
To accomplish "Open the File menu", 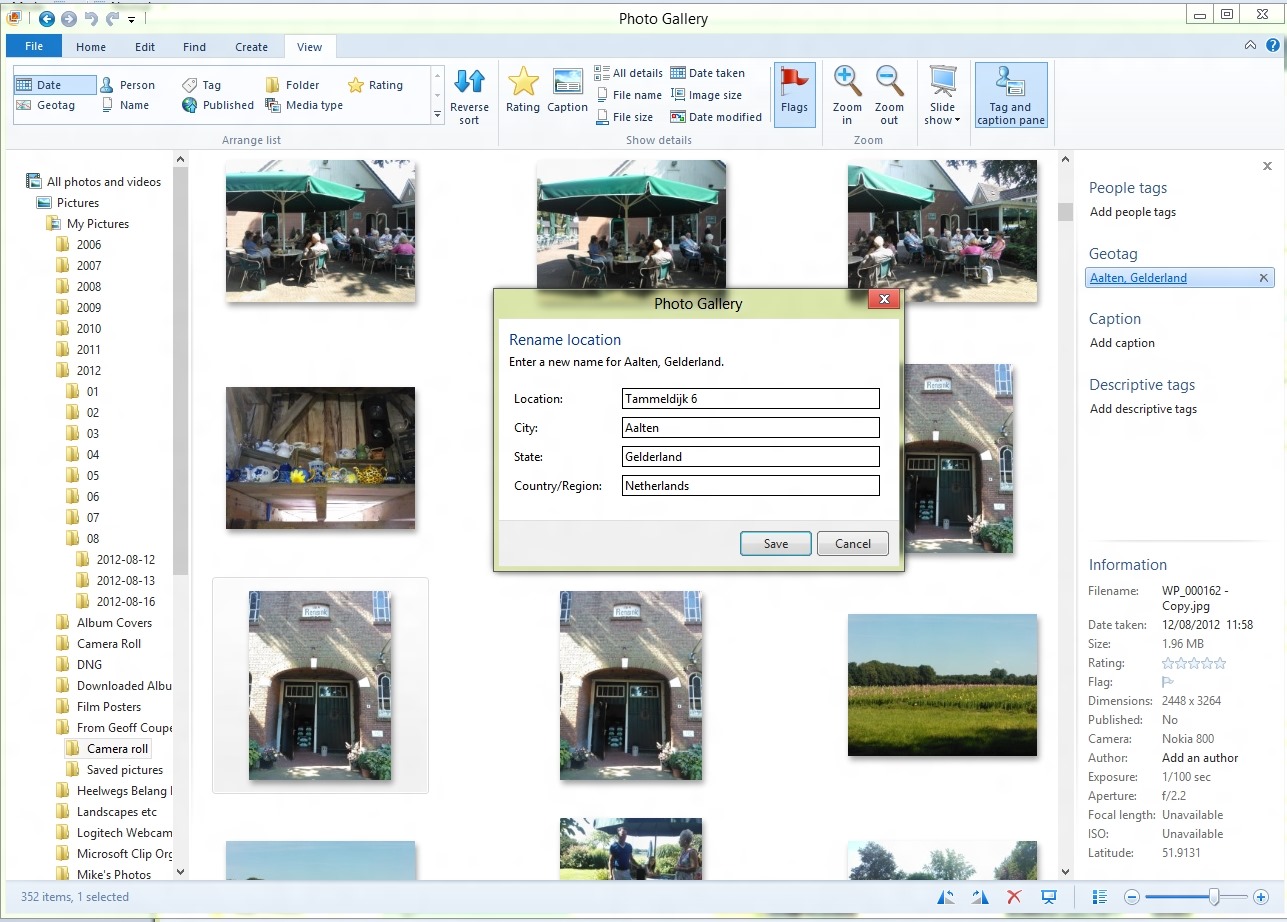I will pyautogui.click(x=34, y=47).
